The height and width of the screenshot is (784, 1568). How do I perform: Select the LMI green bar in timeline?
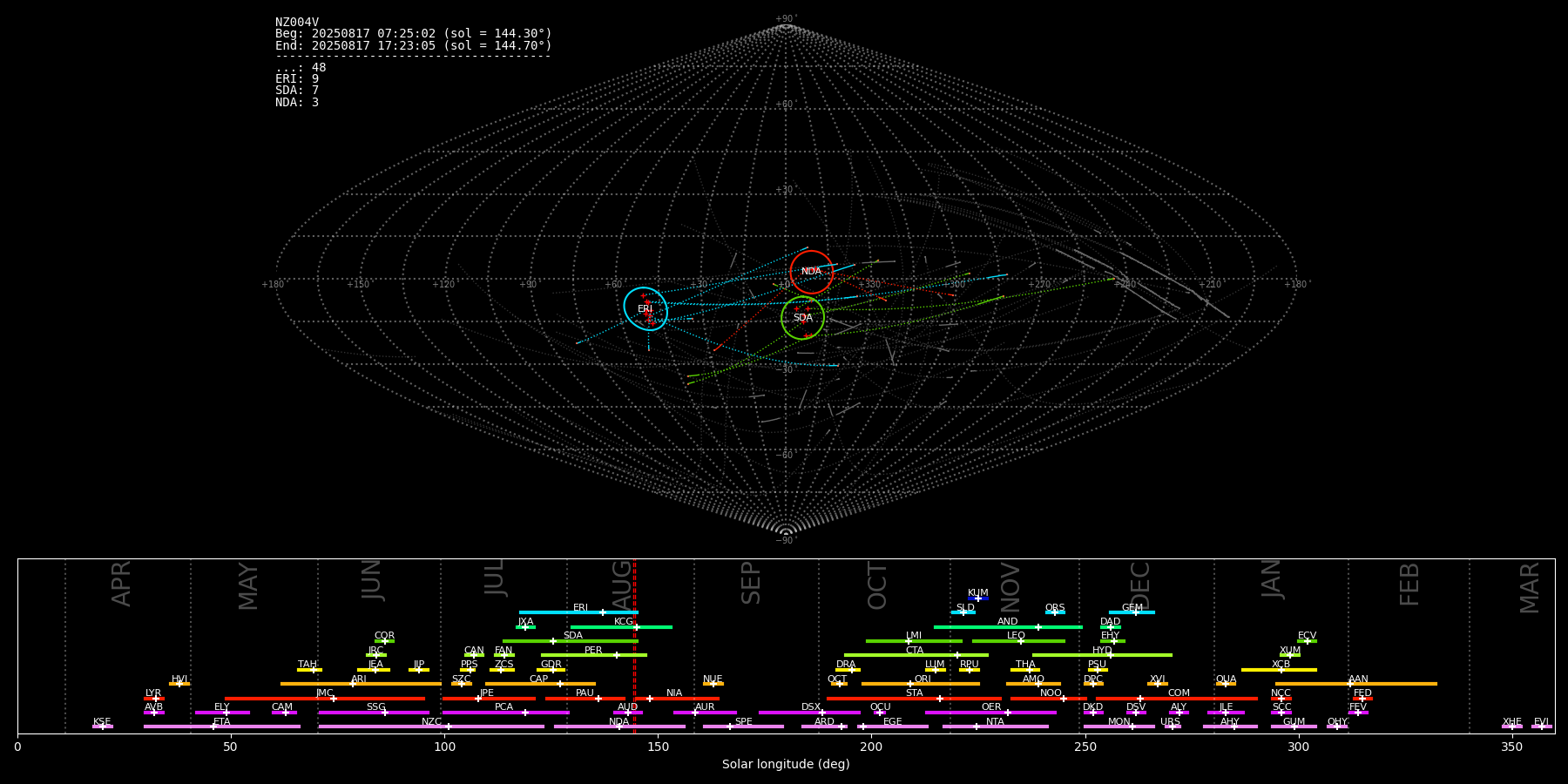(914, 641)
